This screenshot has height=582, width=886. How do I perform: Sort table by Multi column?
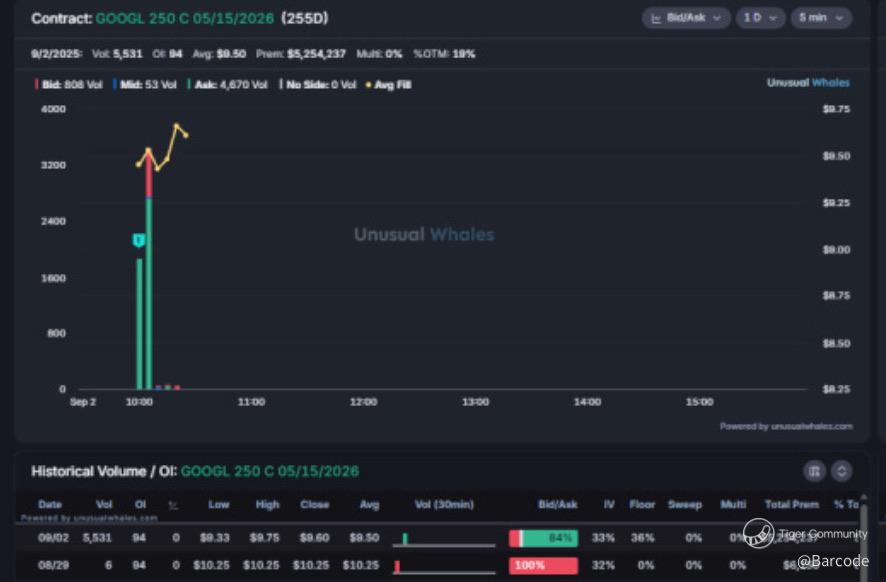(733, 504)
